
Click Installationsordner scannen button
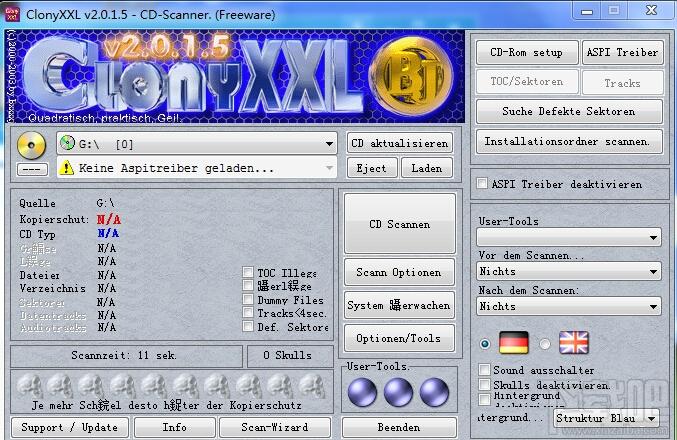tap(569, 141)
